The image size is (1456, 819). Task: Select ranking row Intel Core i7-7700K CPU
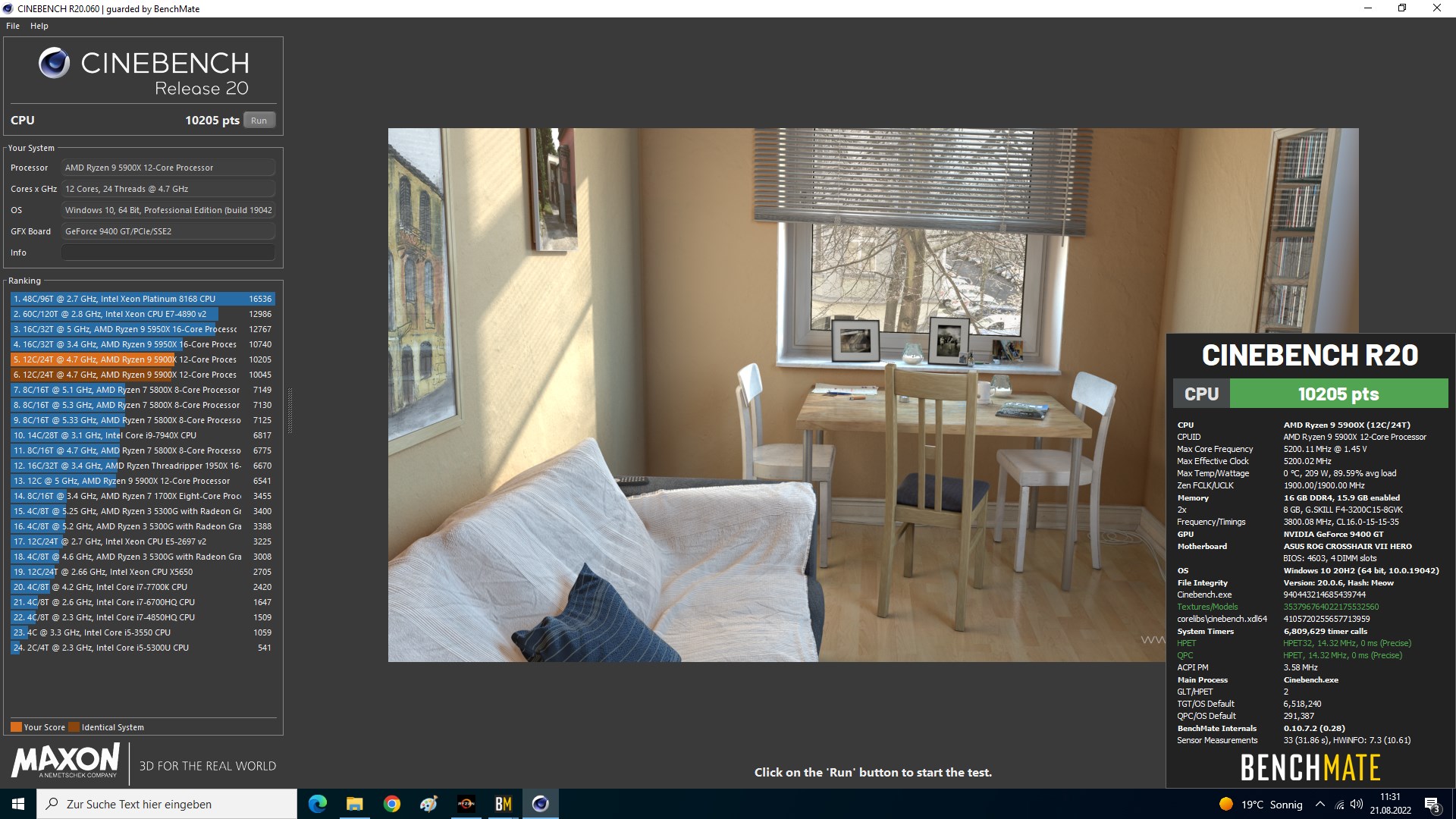click(x=143, y=587)
